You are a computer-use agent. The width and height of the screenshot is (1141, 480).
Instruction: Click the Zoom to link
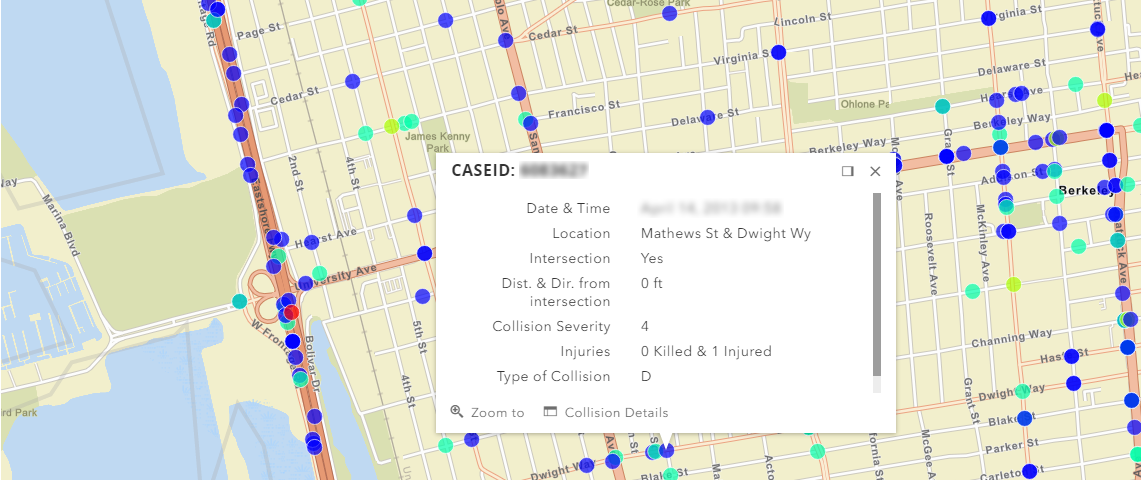[x=497, y=412]
